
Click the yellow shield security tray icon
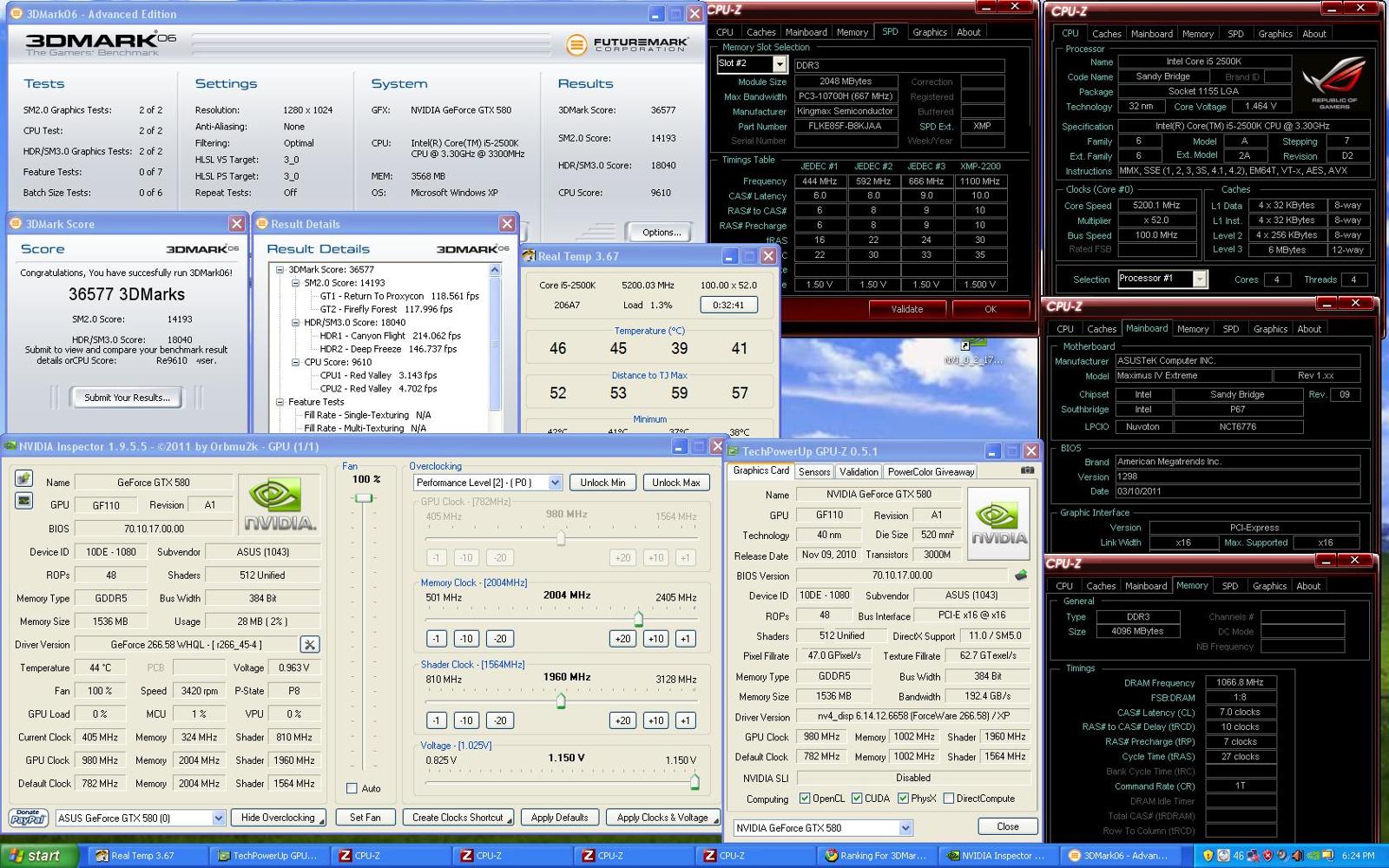click(1208, 856)
